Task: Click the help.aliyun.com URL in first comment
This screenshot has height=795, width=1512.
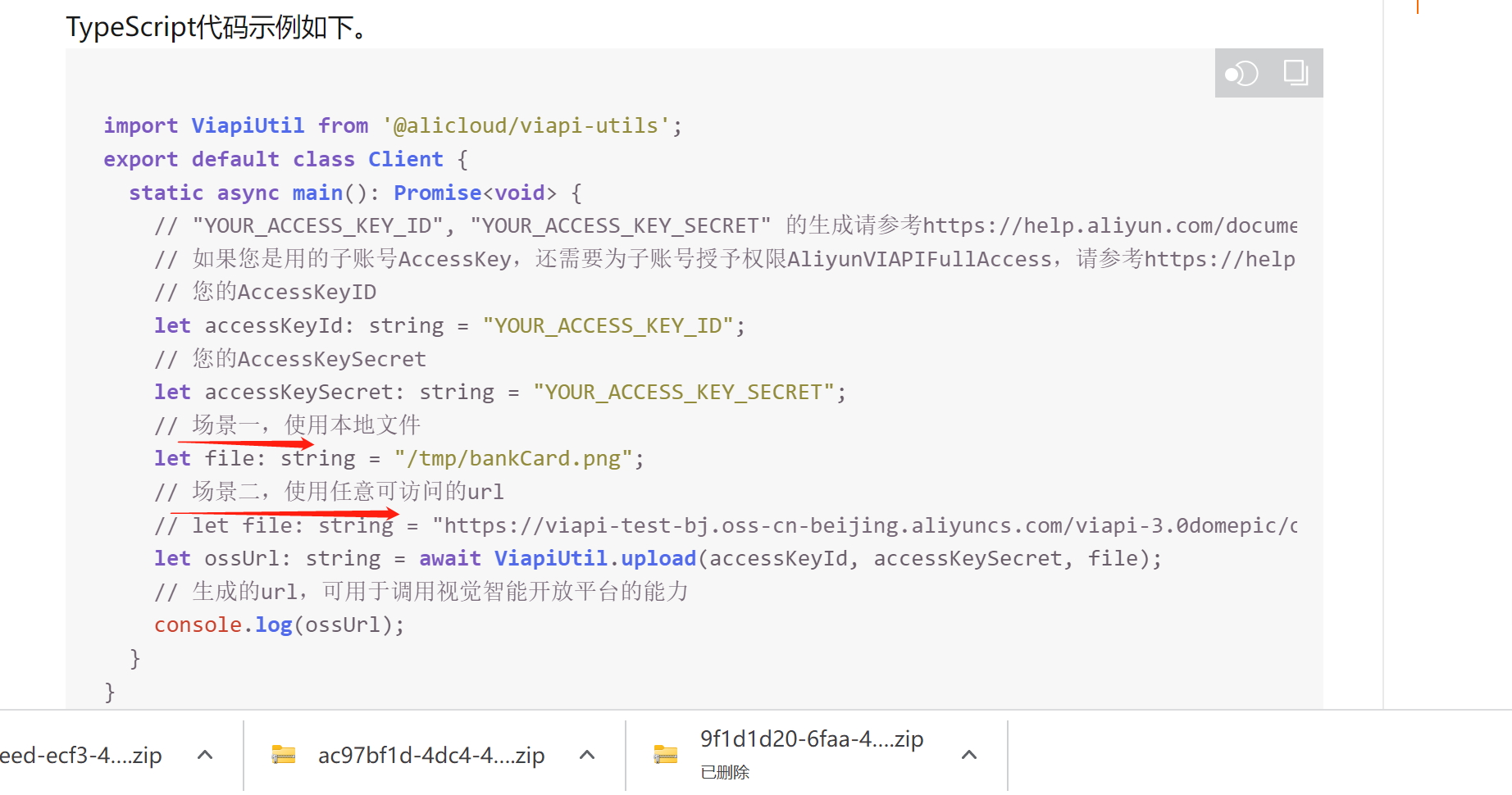Action: point(1109,225)
